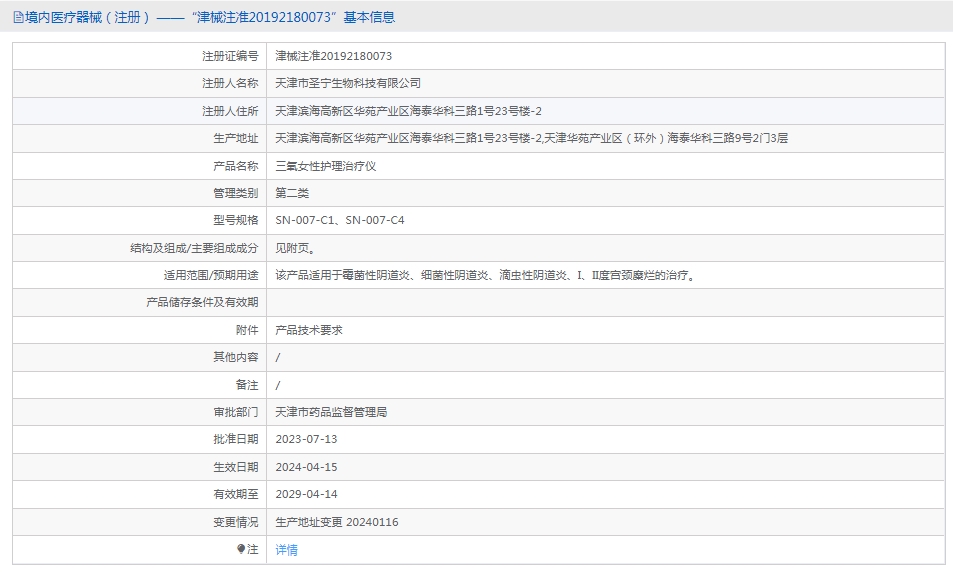953x572 pixels.
Task: Select approval date 2023-07-13
Action: coord(306,439)
